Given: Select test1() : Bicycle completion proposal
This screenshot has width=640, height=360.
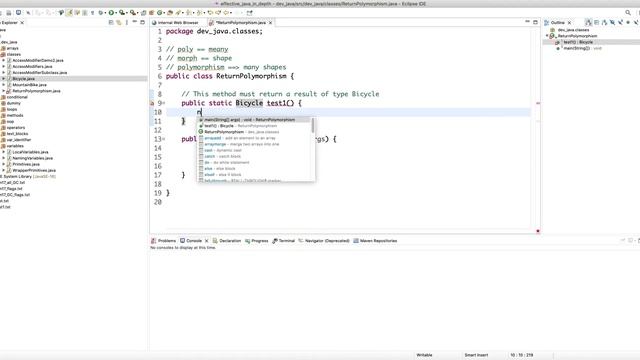Looking at the screenshot, I should (x=254, y=126).
